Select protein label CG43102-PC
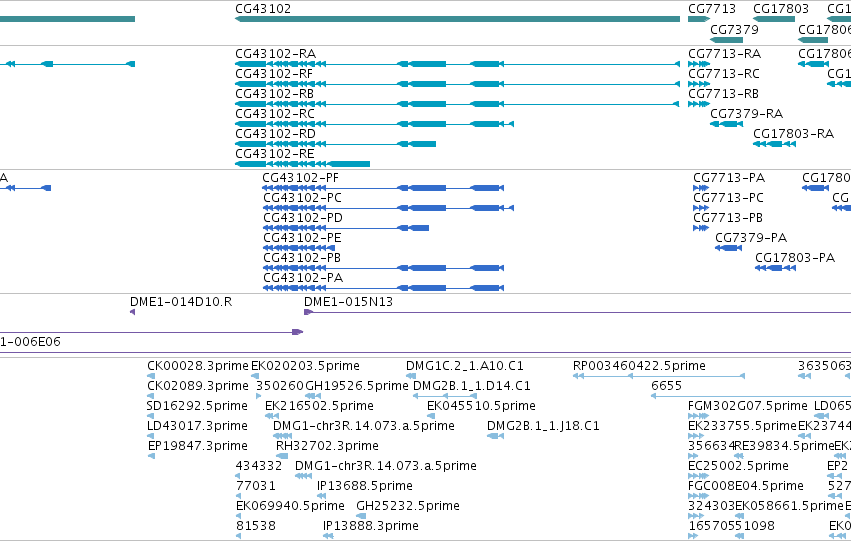 pos(302,198)
